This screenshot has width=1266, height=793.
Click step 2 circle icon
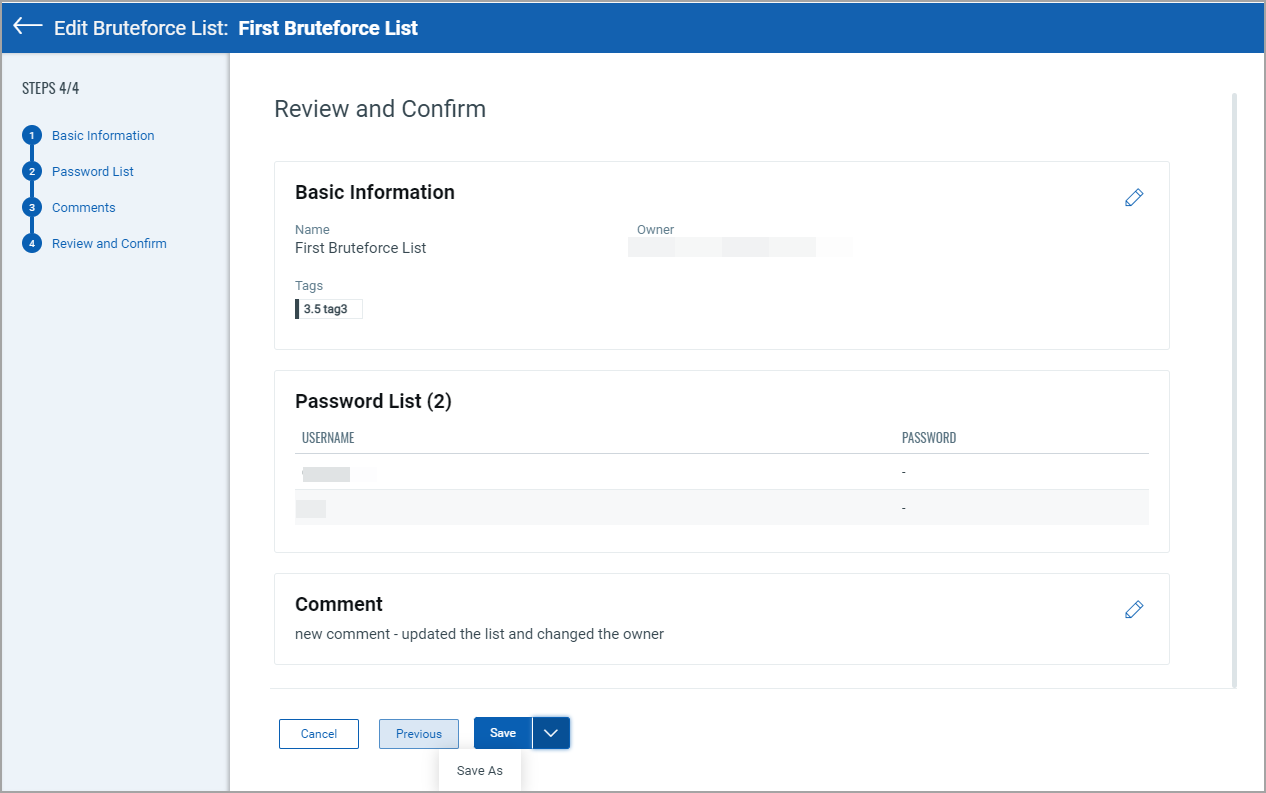coord(32,172)
